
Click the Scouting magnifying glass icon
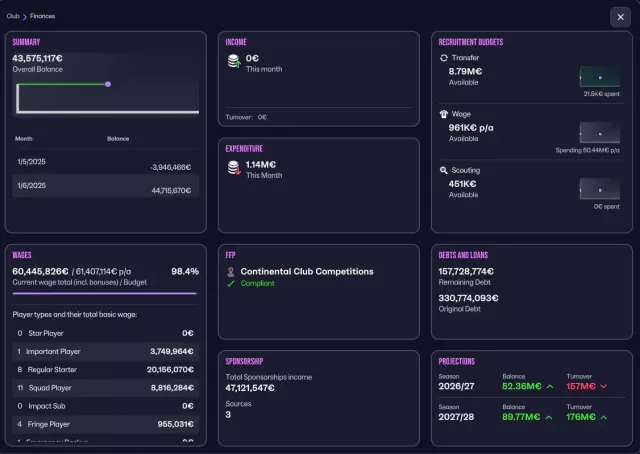click(444, 170)
